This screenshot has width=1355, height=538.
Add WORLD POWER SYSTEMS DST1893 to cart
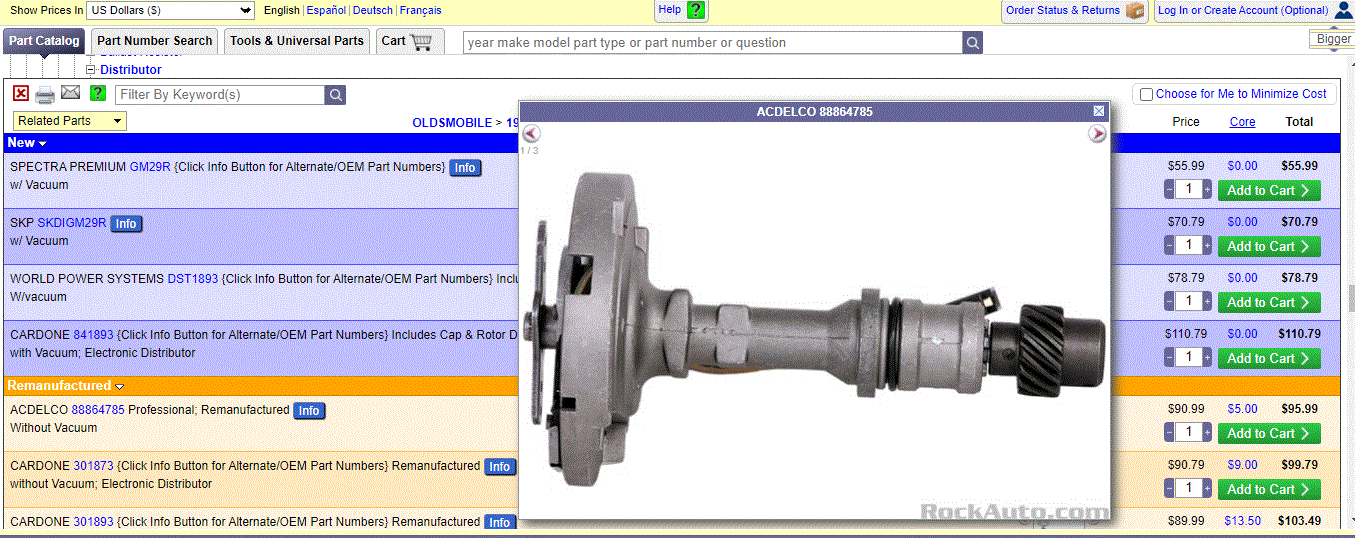(x=1269, y=302)
